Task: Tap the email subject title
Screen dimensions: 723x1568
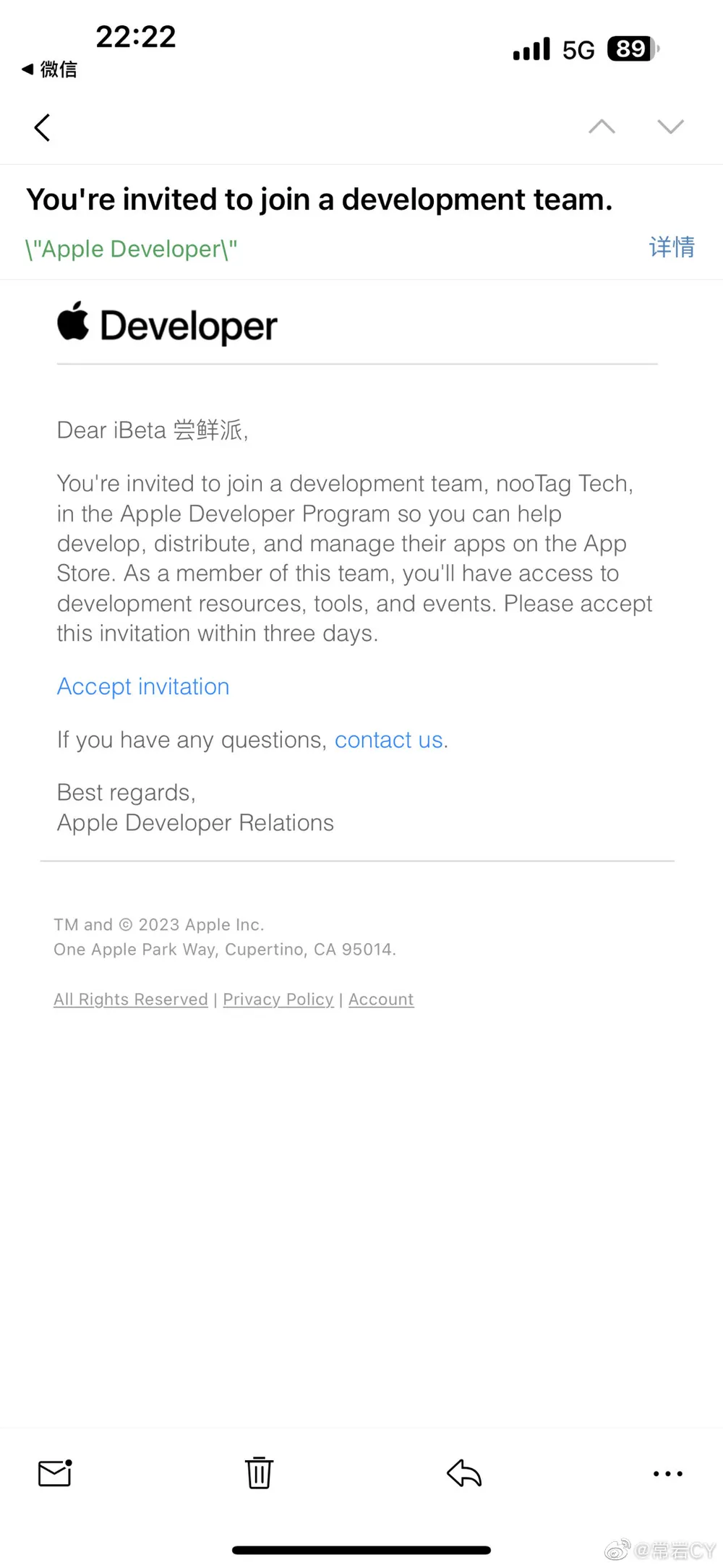Action: [x=320, y=200]
